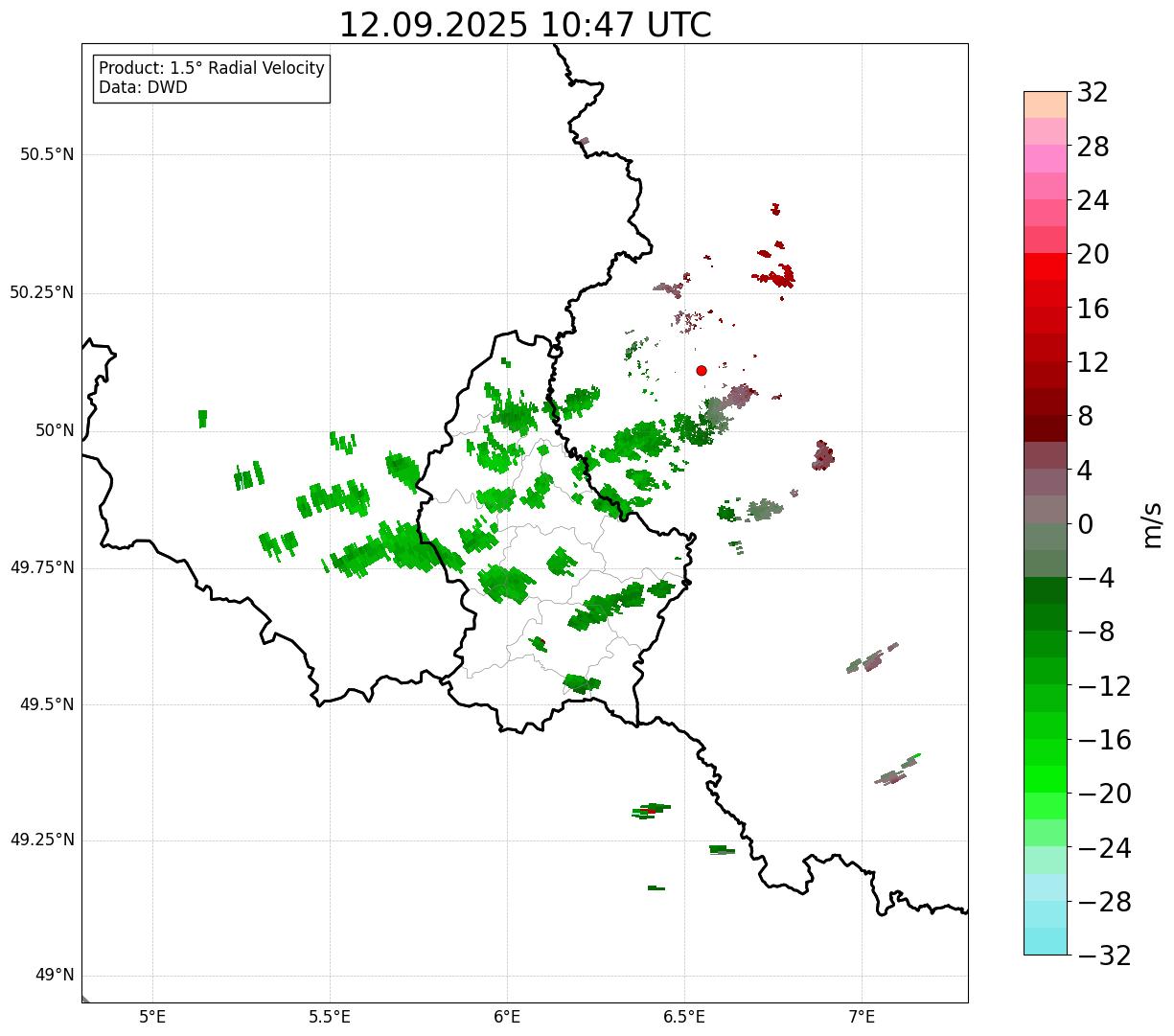The width and height of the screenshot is (1174, 1036).
Task: Click colorbar tick value 12
Action: point(1093,362)
